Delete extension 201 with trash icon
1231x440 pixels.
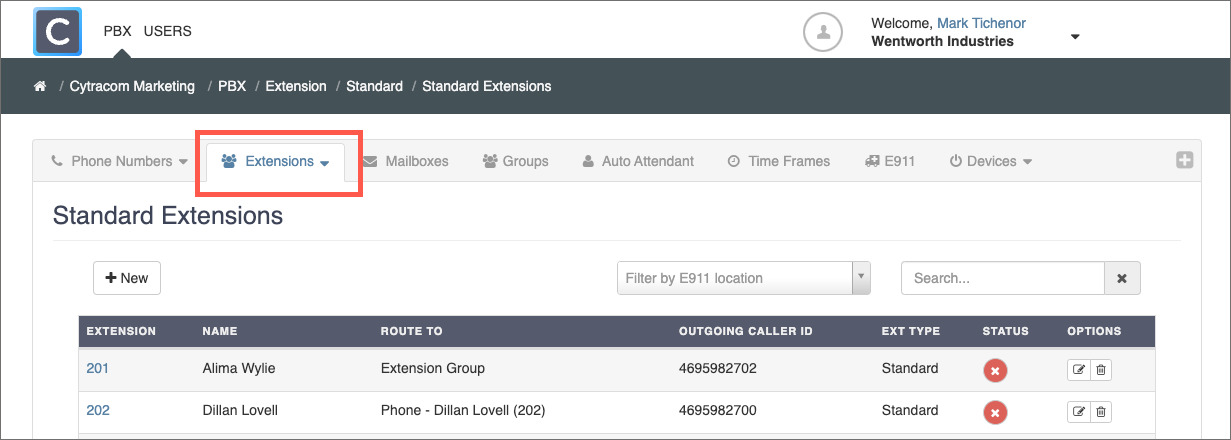(1100, 370)
